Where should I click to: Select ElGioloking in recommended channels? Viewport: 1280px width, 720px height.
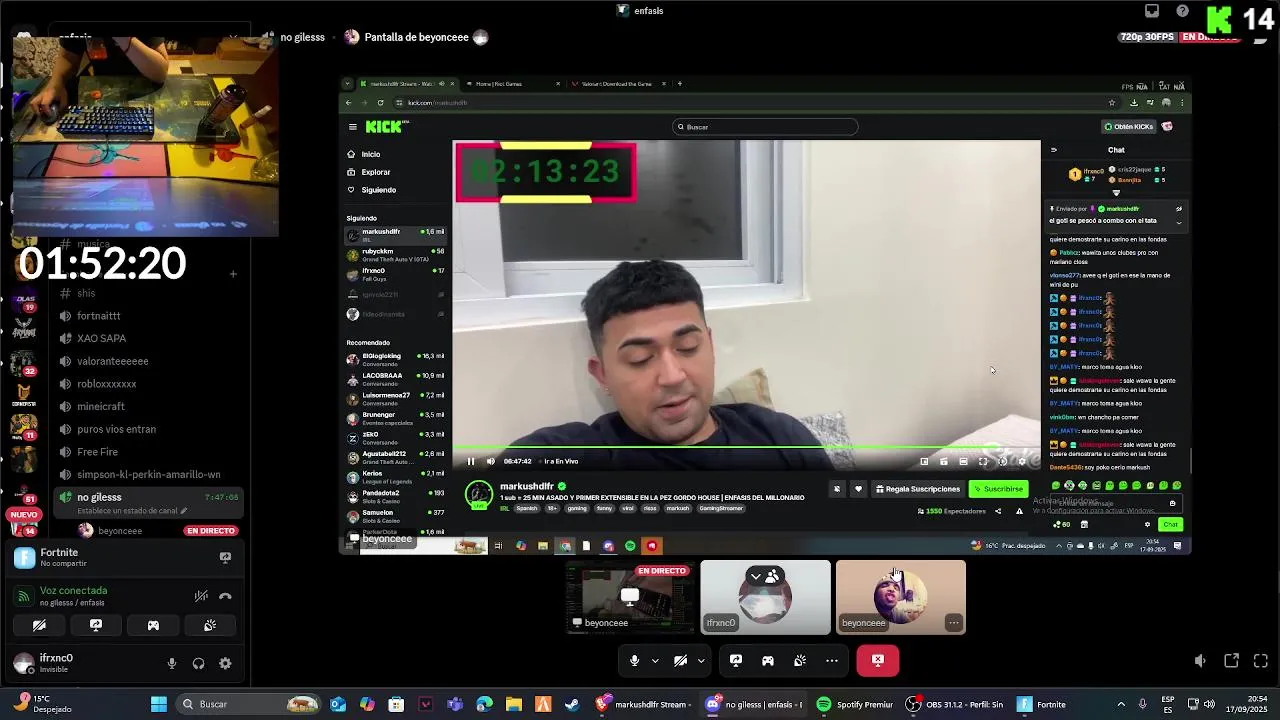pyautogui.click(x=396, y=359)
